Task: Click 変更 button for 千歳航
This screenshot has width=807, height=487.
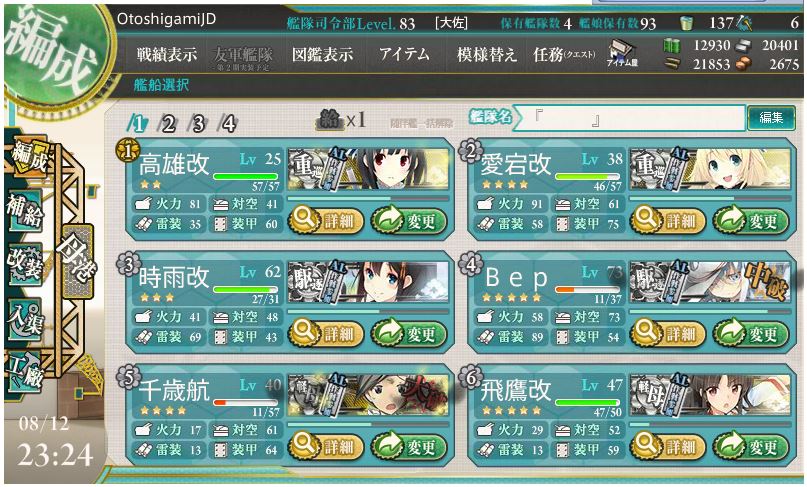Action: click(x=409, y=447)
